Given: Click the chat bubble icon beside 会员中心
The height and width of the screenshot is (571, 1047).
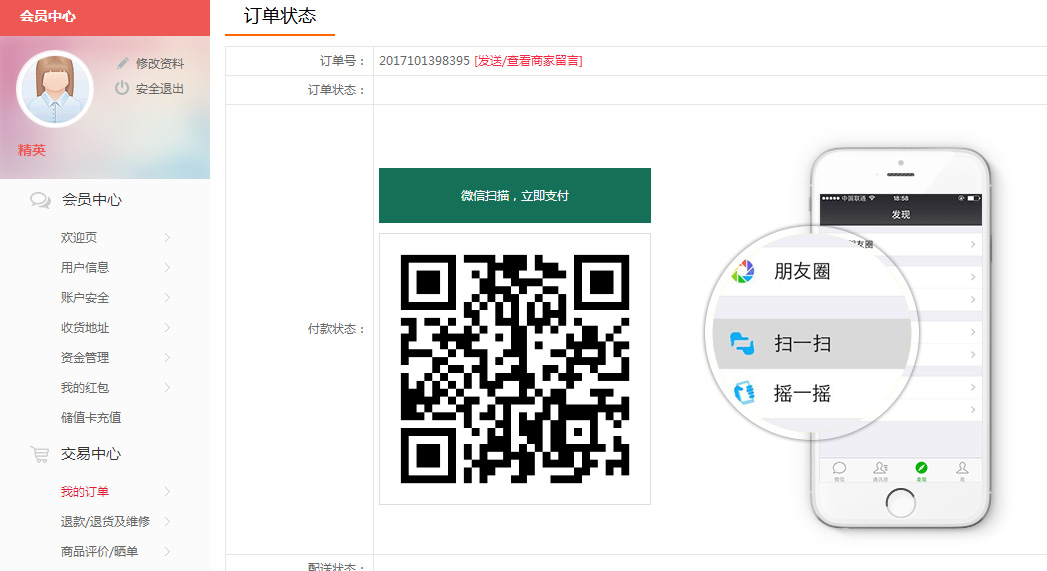Looking at the screenshot, I should (40, 200).
